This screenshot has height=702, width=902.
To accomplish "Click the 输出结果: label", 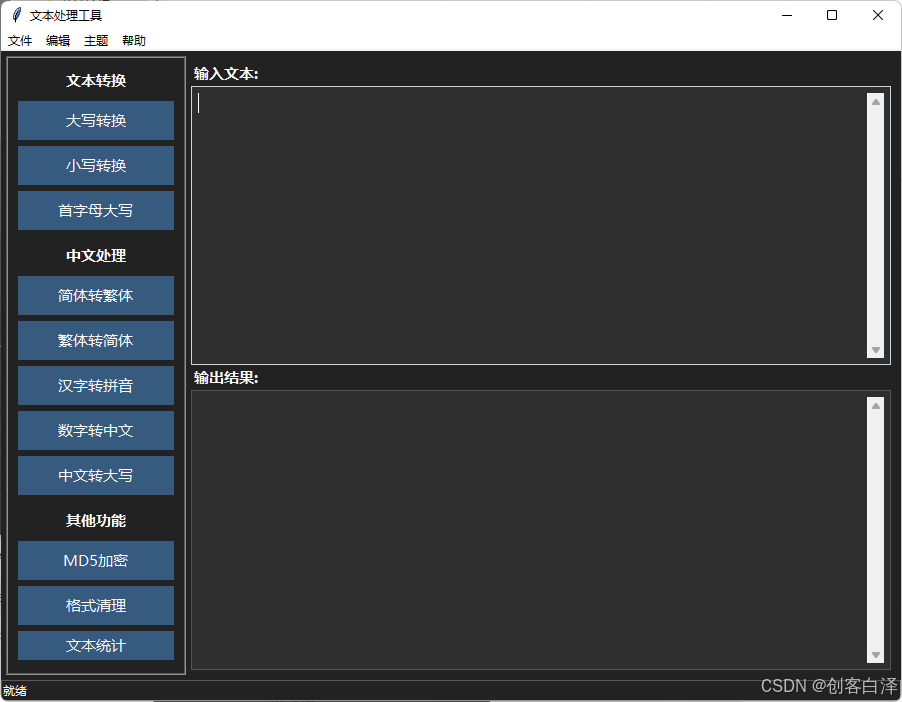I will click(x=226, y=377).
